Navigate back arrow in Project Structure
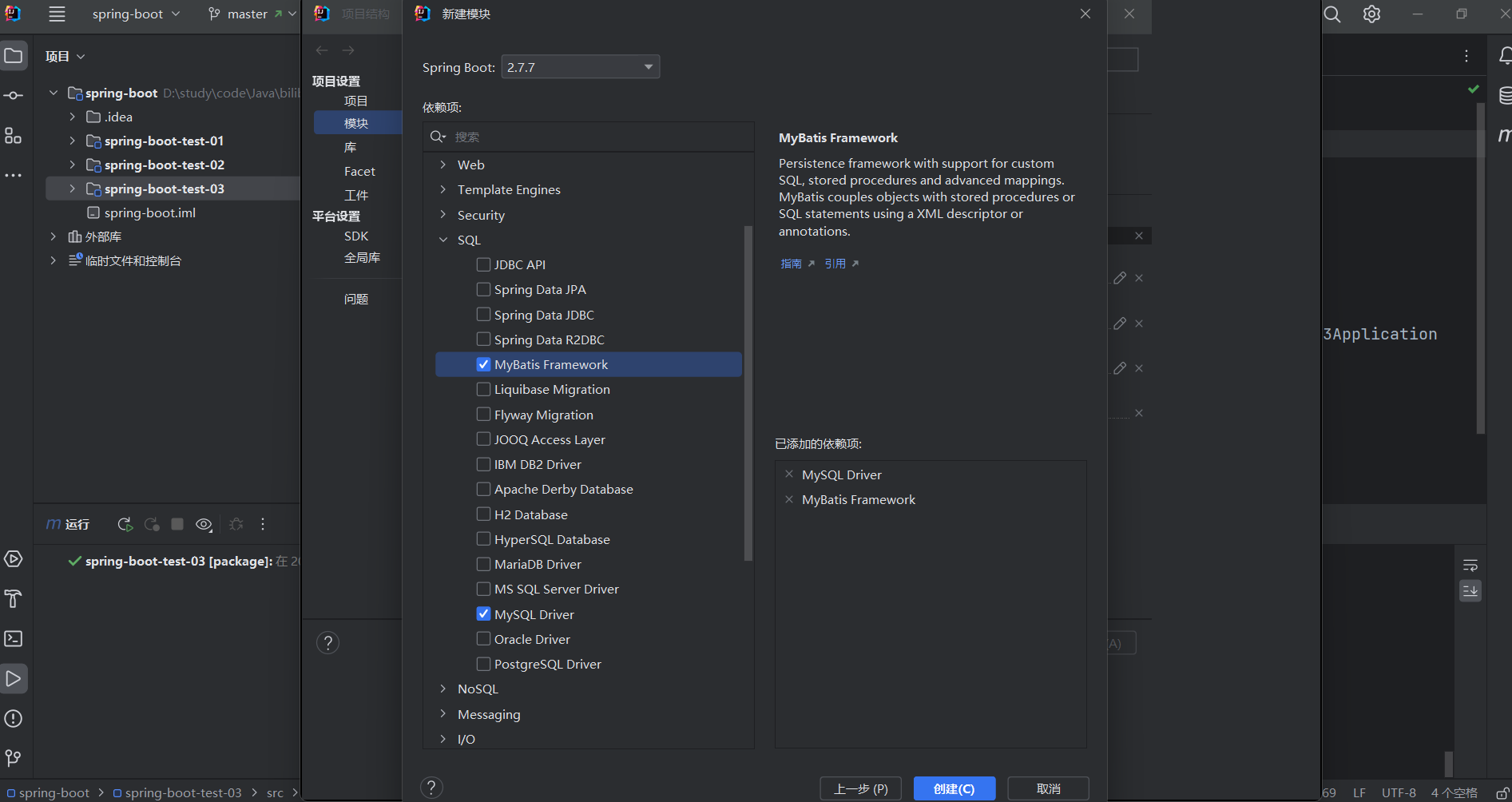This screenshot has width=1512, height=802. click(x=322, y=50)
